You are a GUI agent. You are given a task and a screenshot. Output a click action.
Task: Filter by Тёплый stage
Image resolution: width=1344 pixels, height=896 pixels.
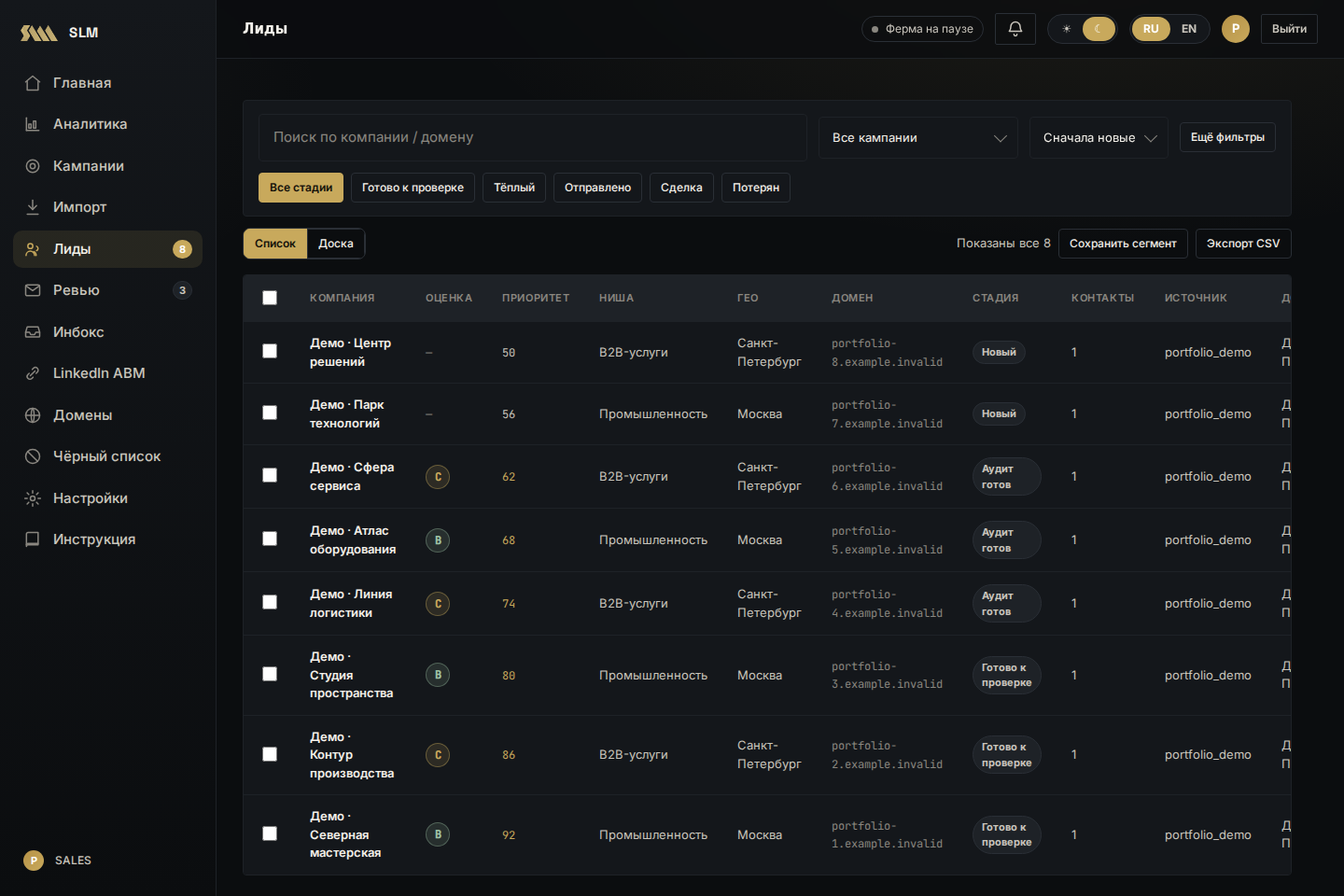pos(514,188)
